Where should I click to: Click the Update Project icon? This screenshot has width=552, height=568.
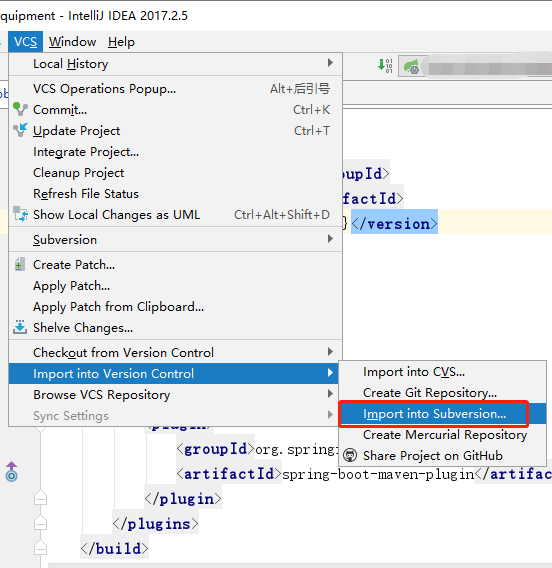coord(20,130)
